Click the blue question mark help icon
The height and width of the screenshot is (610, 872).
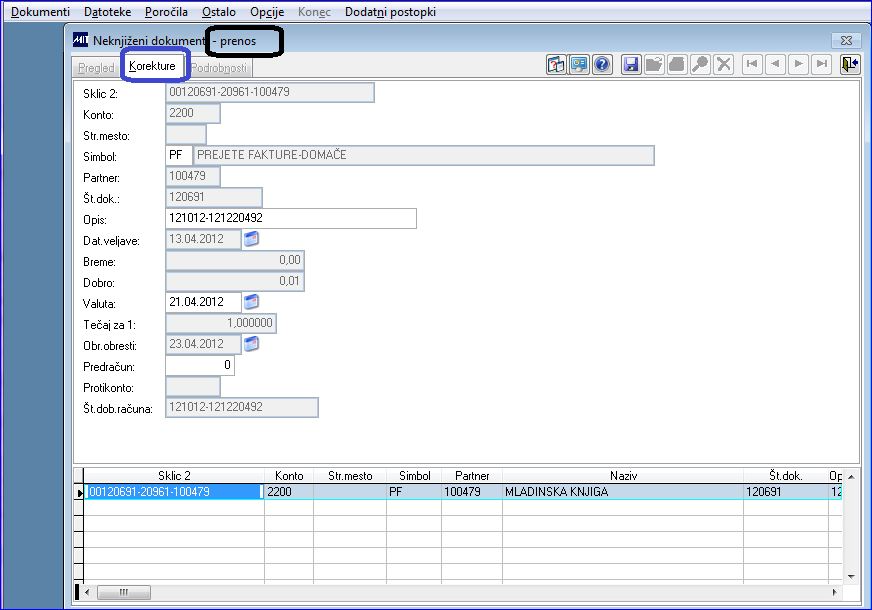click(x=602, y=65)
